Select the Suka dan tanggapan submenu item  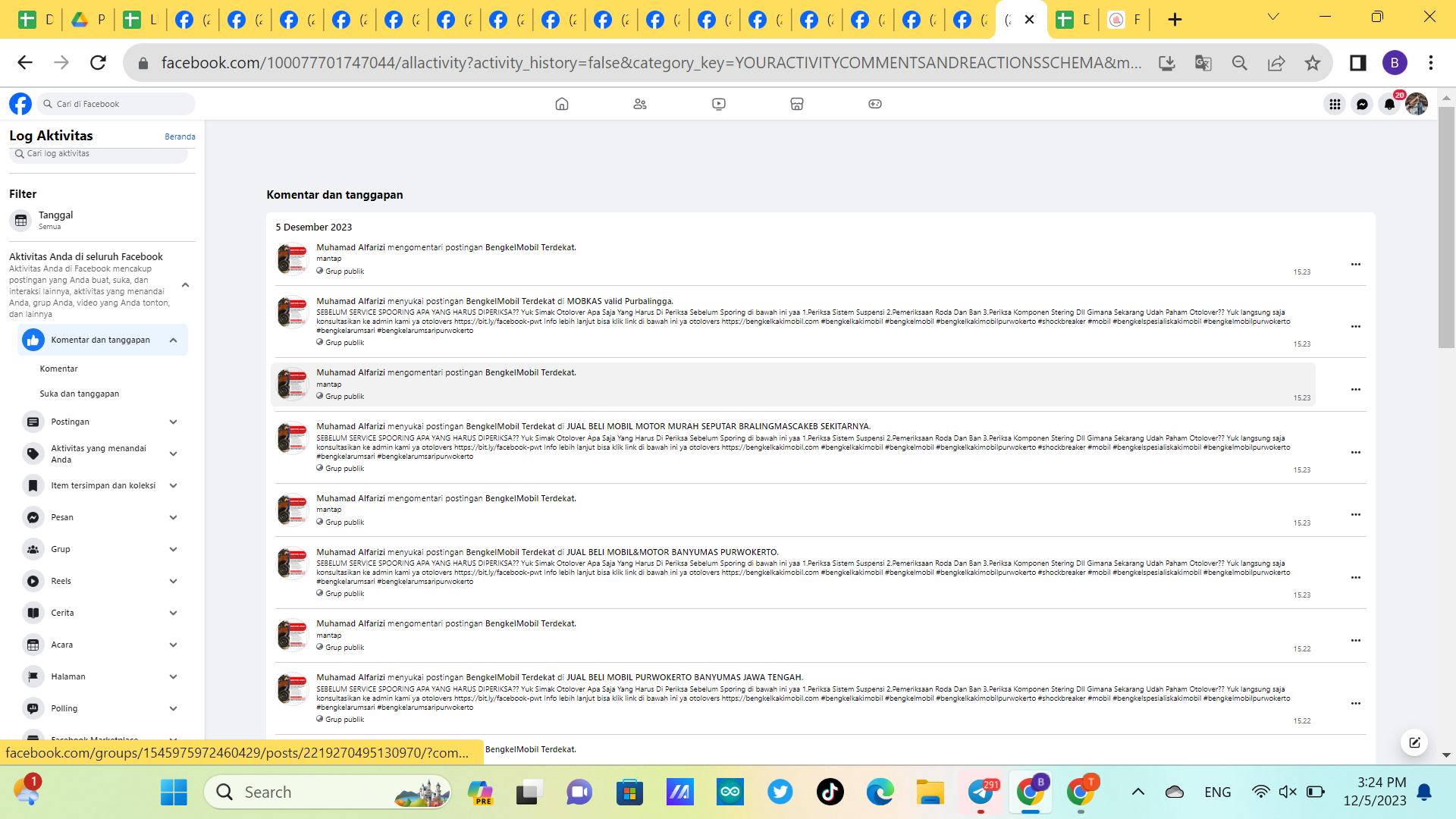(80, 394)
